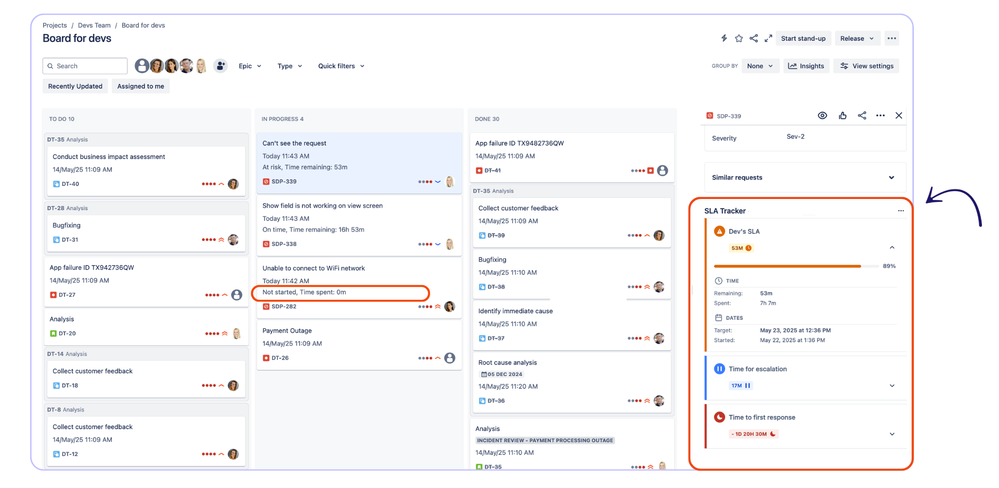Like issue SDP-339 with the thumbs-up icon
999x488 pixels.
tap(842, 115)
